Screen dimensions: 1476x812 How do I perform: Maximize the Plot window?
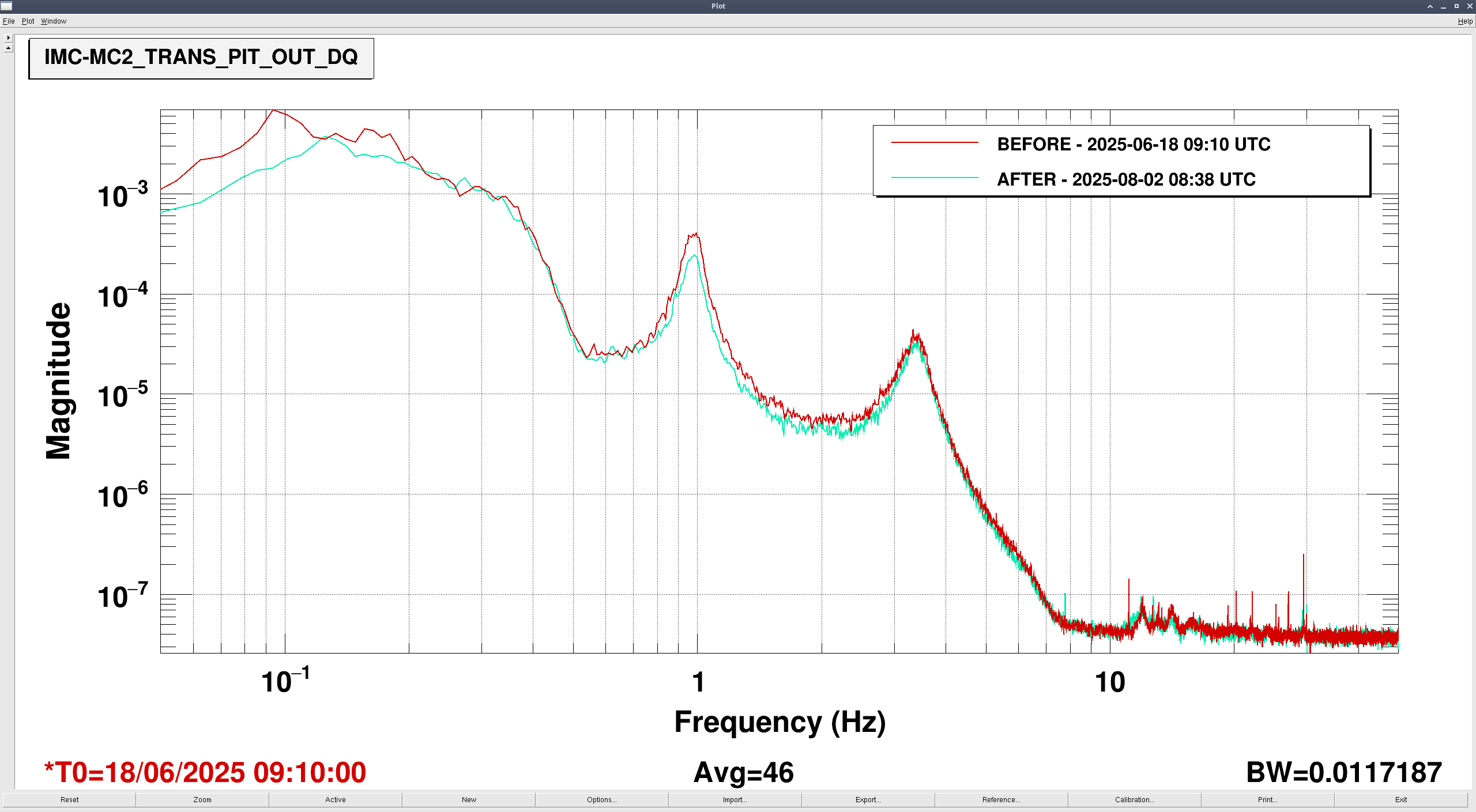[x=1456, y=6]
